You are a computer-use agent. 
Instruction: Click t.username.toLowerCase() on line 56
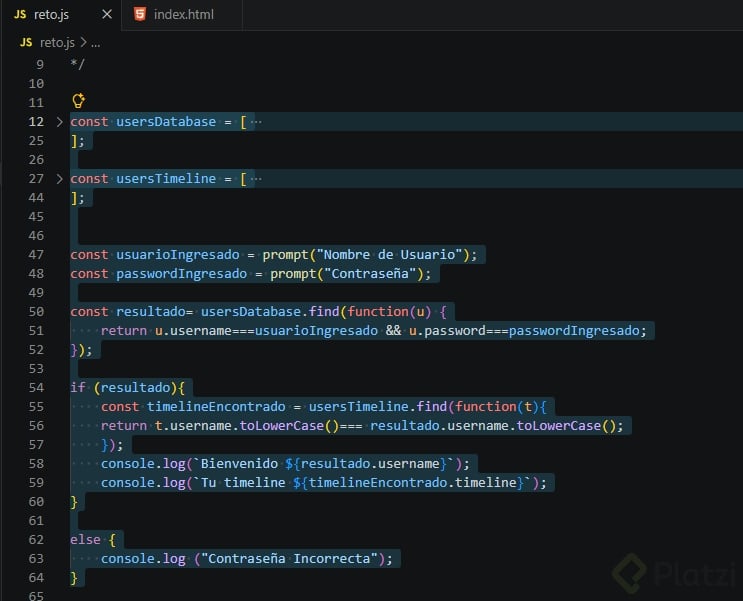coord(247,426)
